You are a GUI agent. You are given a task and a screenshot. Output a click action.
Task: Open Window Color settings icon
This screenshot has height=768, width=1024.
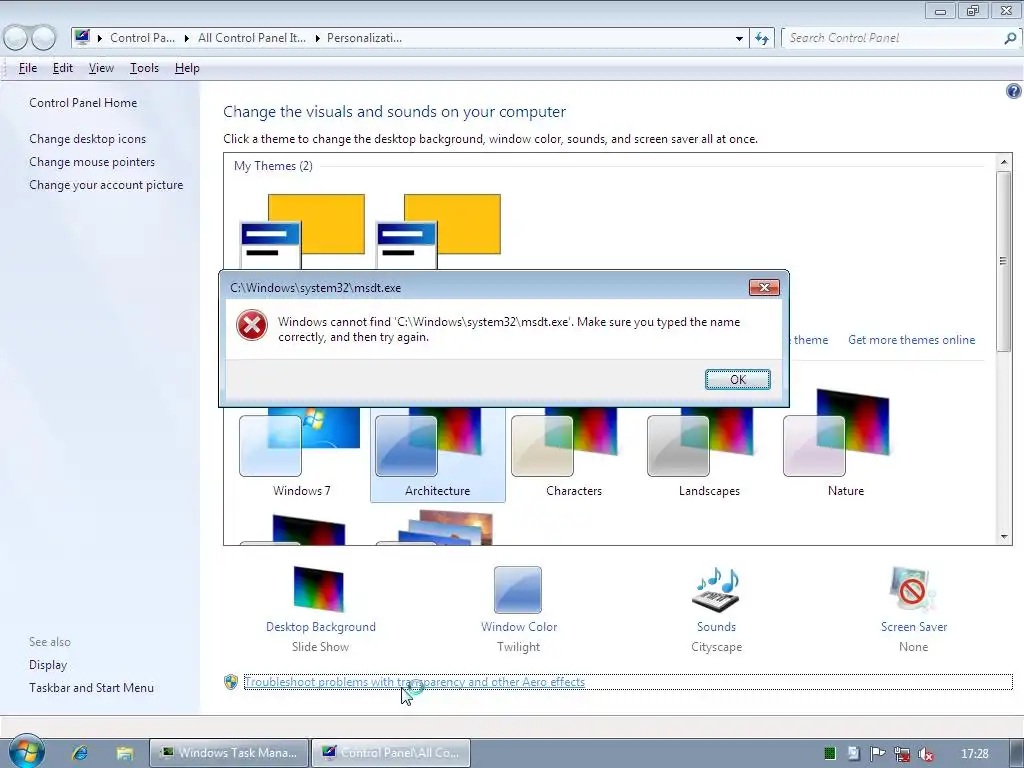[x=518, y=589]
